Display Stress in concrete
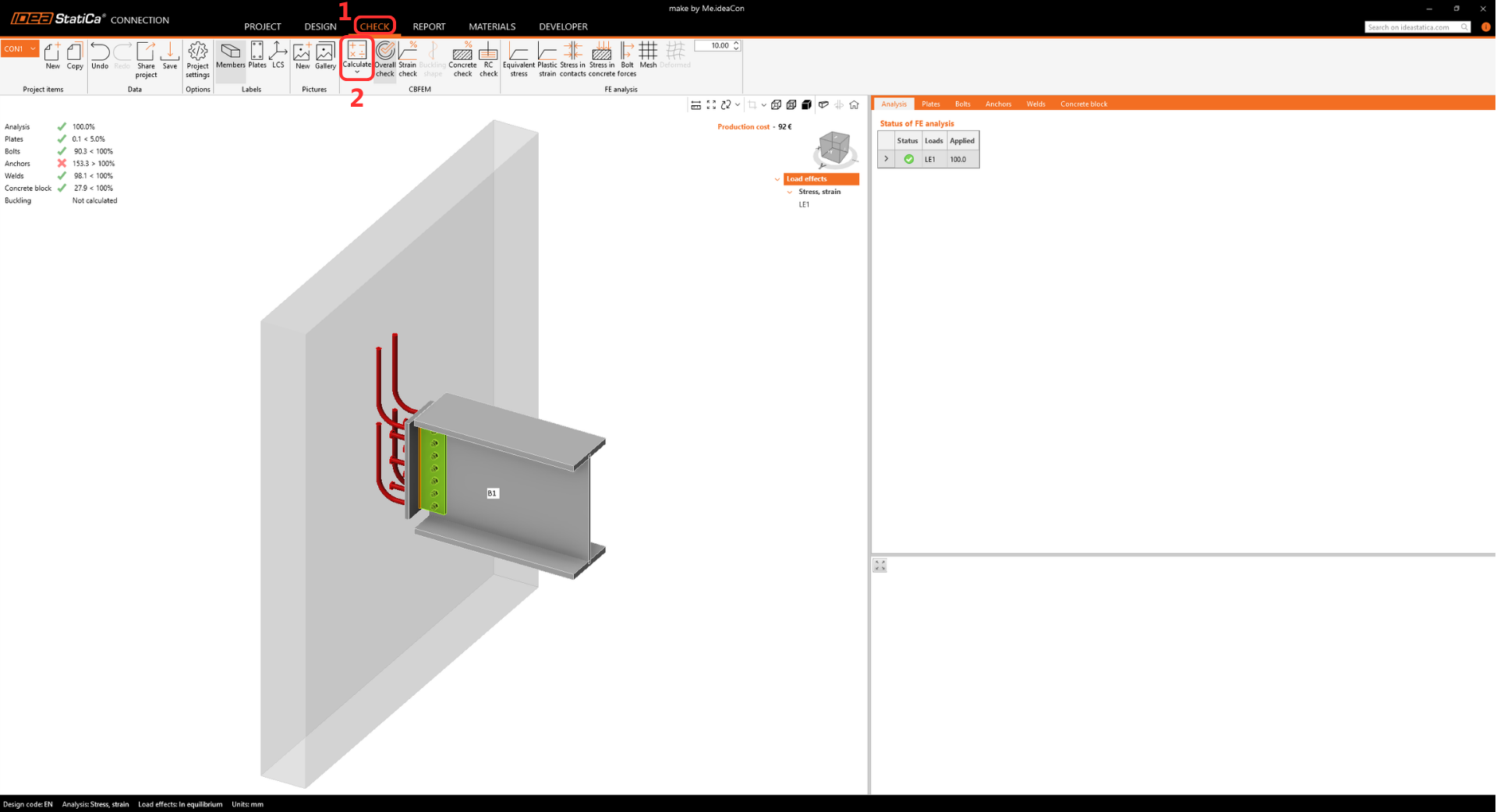 coord(601,60)
